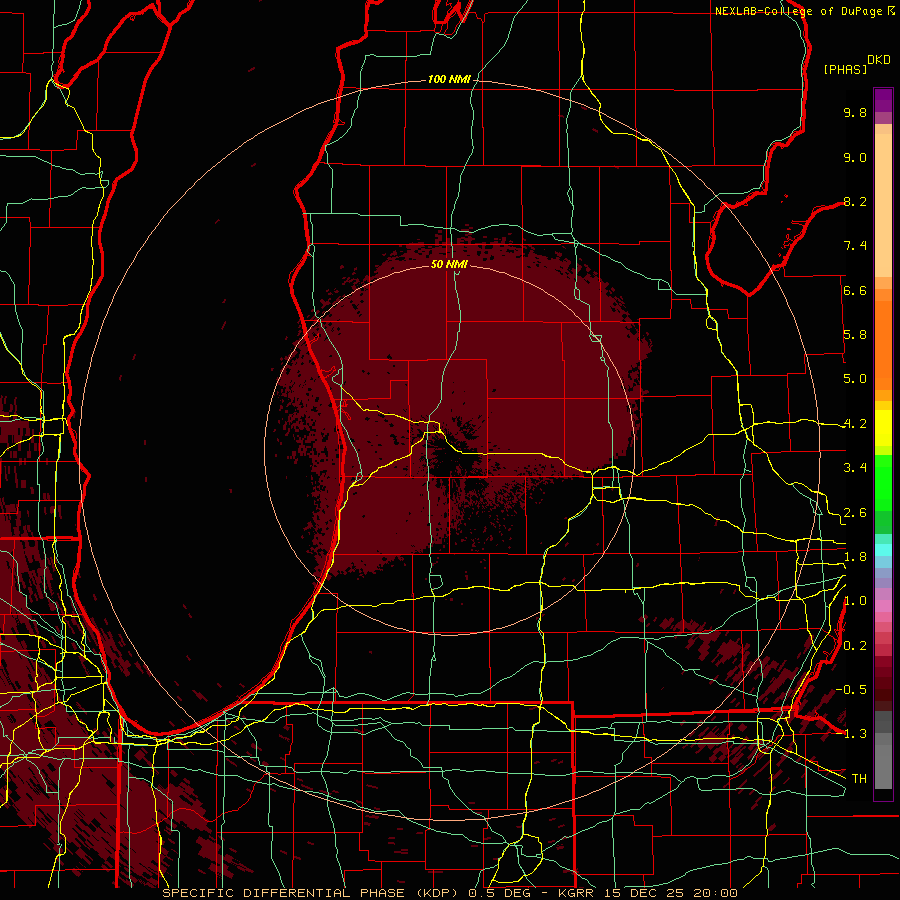Click the TH threshold label on scale
The width and height of the screenshot is (900, 900).
point(859,779)
